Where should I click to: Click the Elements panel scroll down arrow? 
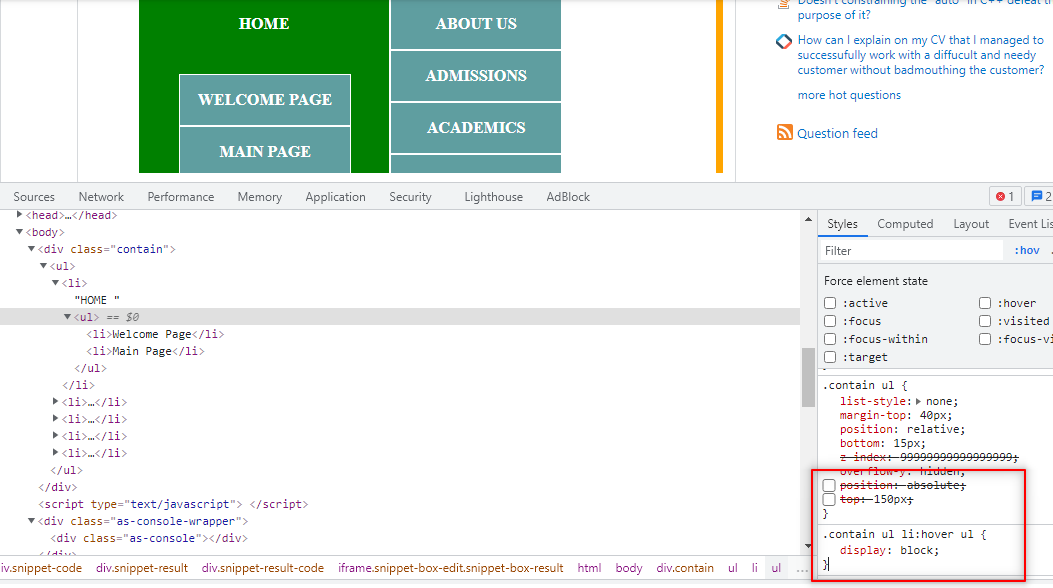809,546
